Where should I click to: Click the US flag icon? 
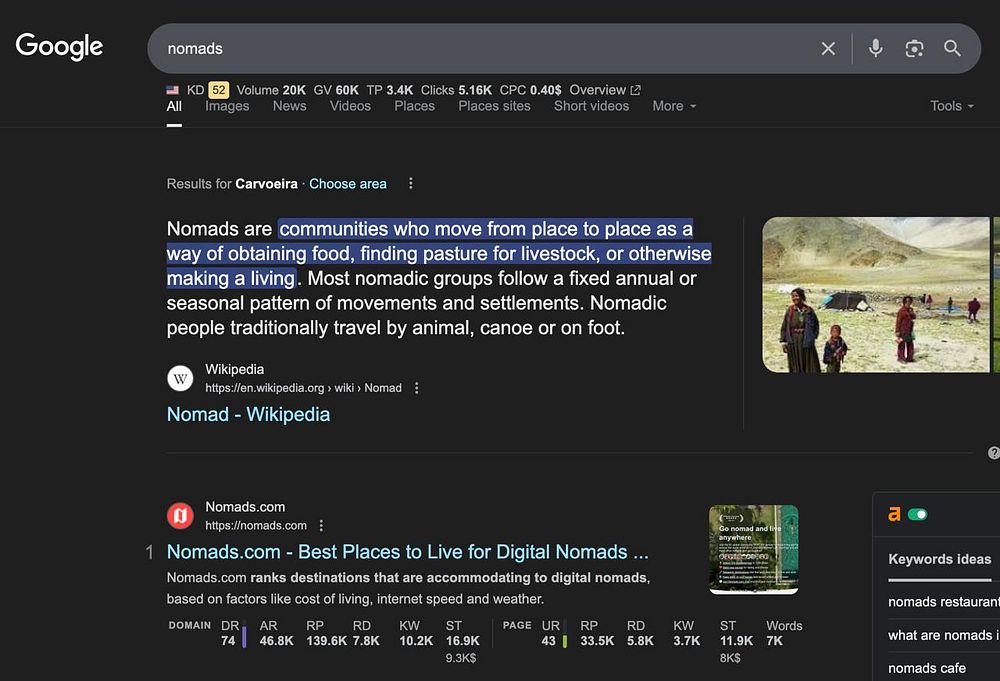coord(172,90)
